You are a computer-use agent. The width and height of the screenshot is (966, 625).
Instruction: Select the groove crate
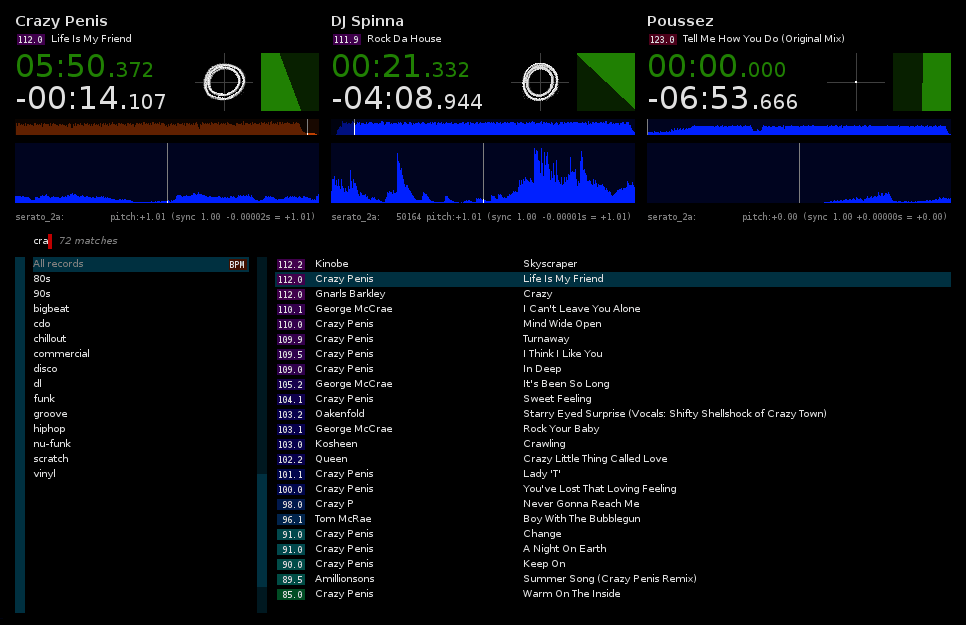(x=140, y=414)
